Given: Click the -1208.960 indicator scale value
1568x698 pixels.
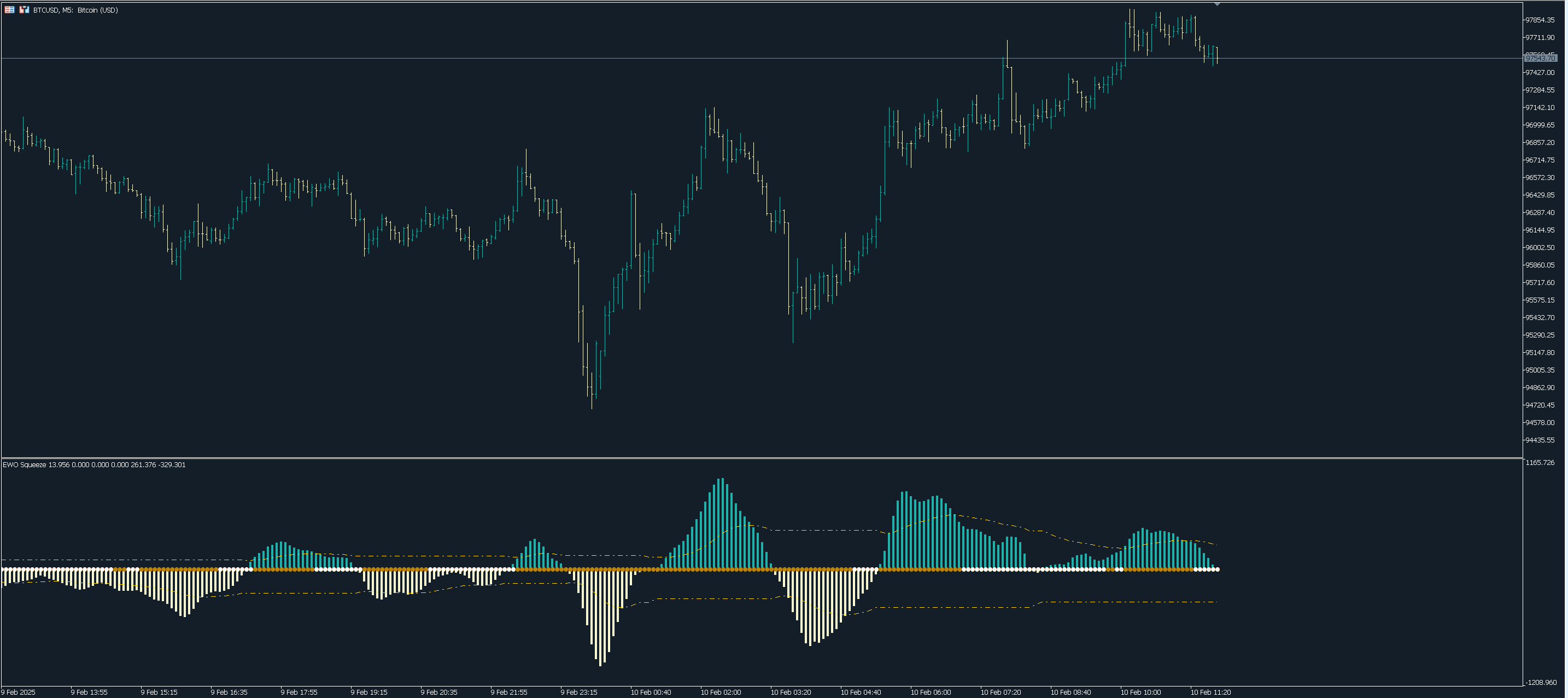Looking at the screenshot, I should pyautogui.click(x=1540, y=682).
